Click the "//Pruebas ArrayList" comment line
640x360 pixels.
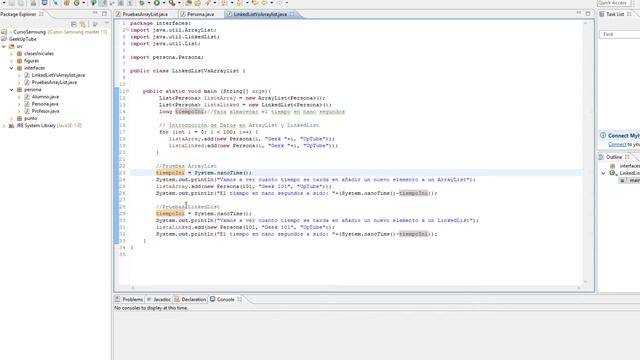186,166
